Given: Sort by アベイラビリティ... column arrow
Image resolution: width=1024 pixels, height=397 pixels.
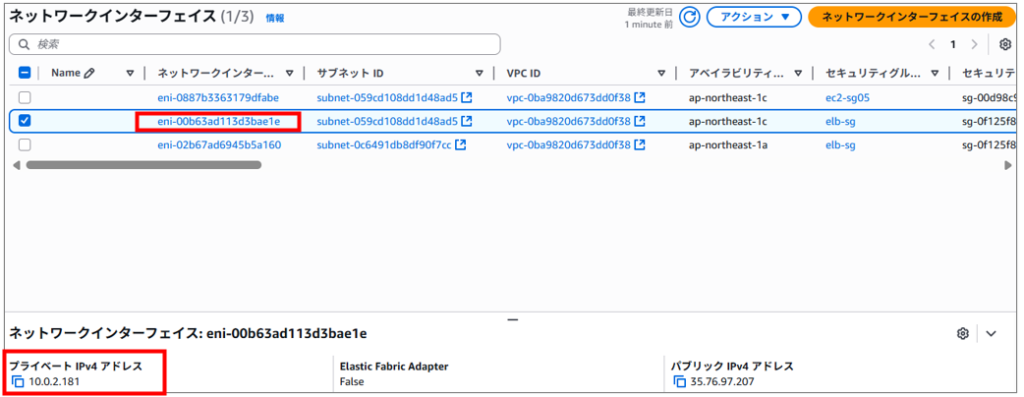Looking at the screenshot, I should click(x=798, y=74).
